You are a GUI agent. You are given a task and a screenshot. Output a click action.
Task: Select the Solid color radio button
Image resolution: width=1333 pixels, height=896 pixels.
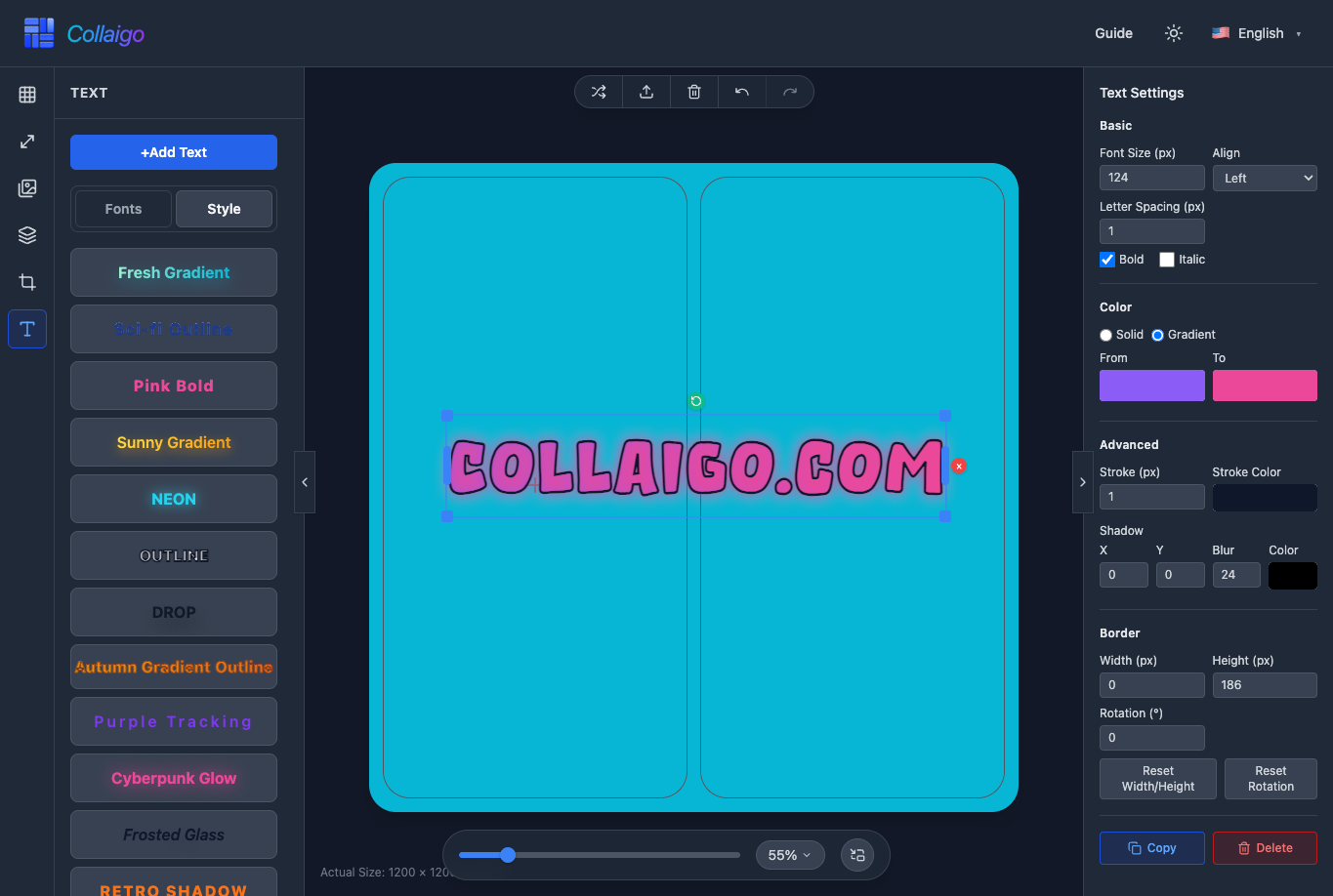tap(1105, 335)
